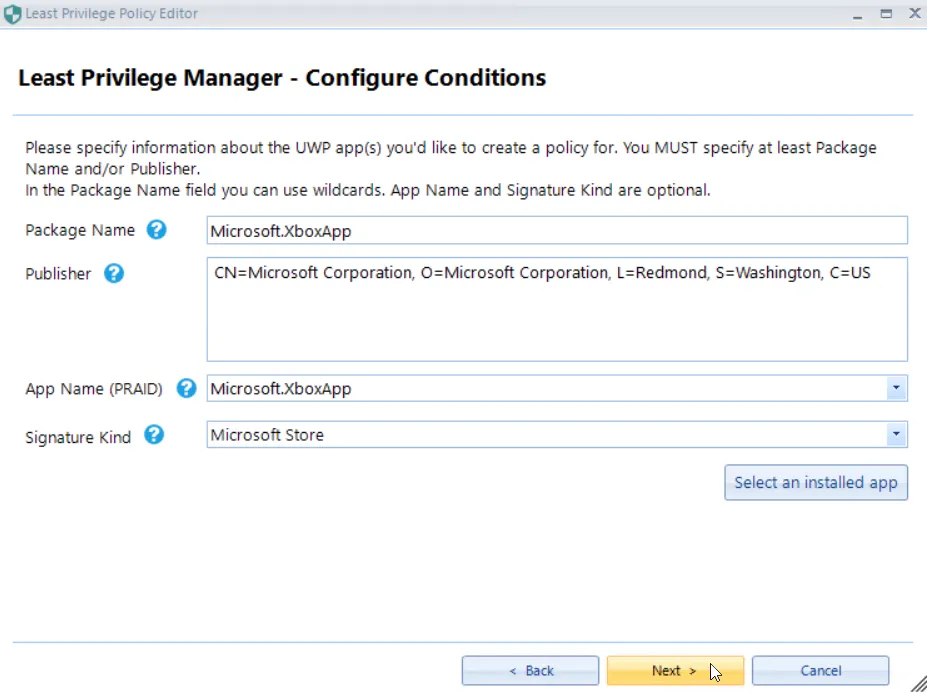Open the App Name (PRAID) dropdown
Viewport: 927px width, 694px height.
tap(896, 388)
